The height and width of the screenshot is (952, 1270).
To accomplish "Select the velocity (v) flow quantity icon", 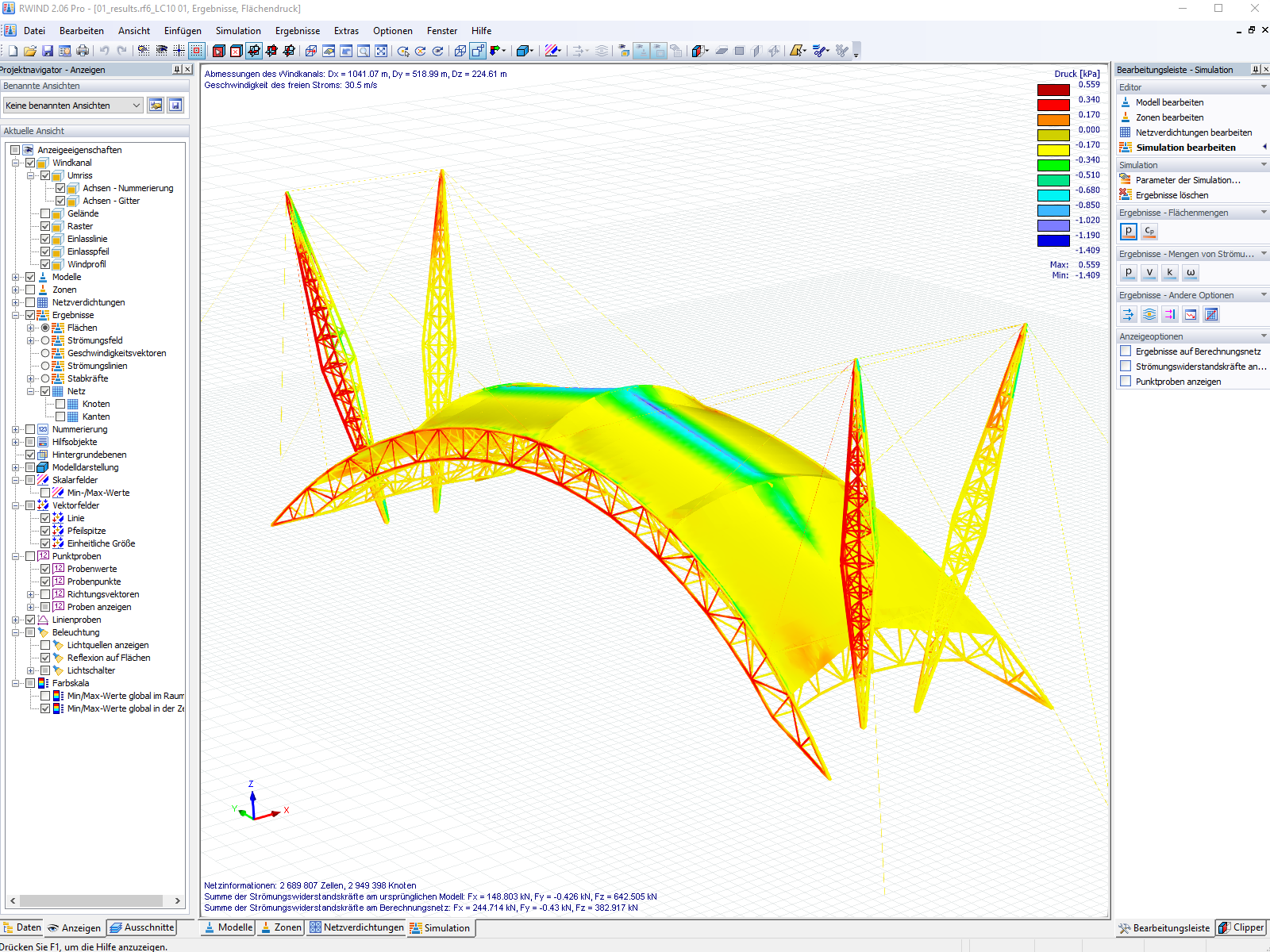I will pos(1149,272).
